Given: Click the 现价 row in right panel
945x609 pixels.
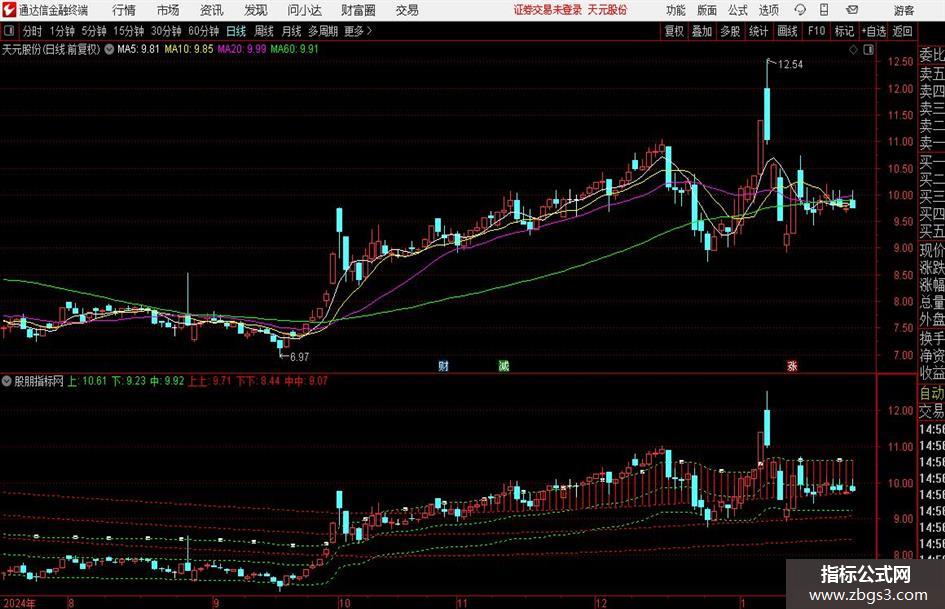Looking at the screenshot, I should pyautogui.click(x=932, y=250).
